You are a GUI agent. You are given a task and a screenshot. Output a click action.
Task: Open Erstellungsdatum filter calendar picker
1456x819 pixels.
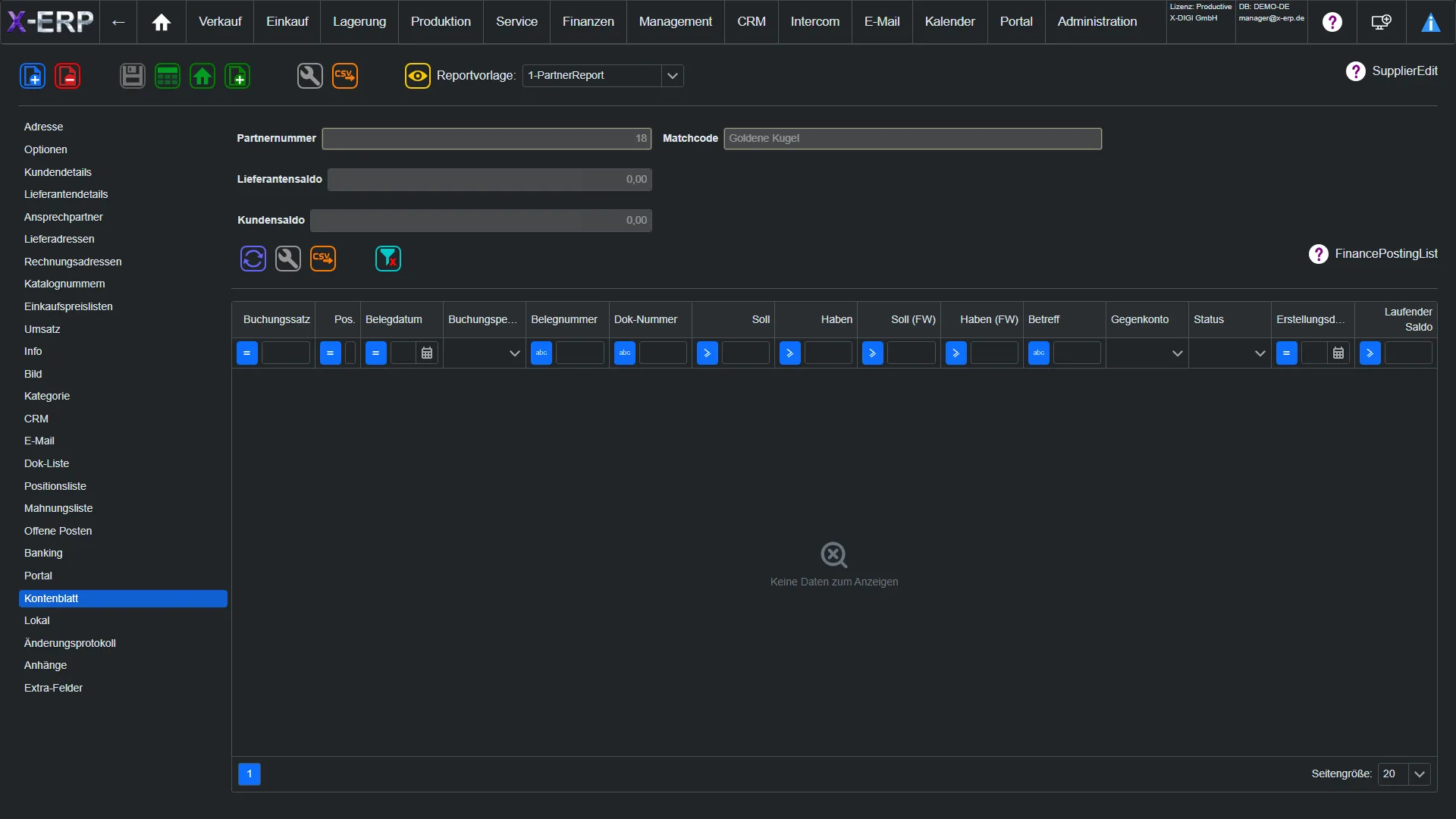[x=1338, y=353]
